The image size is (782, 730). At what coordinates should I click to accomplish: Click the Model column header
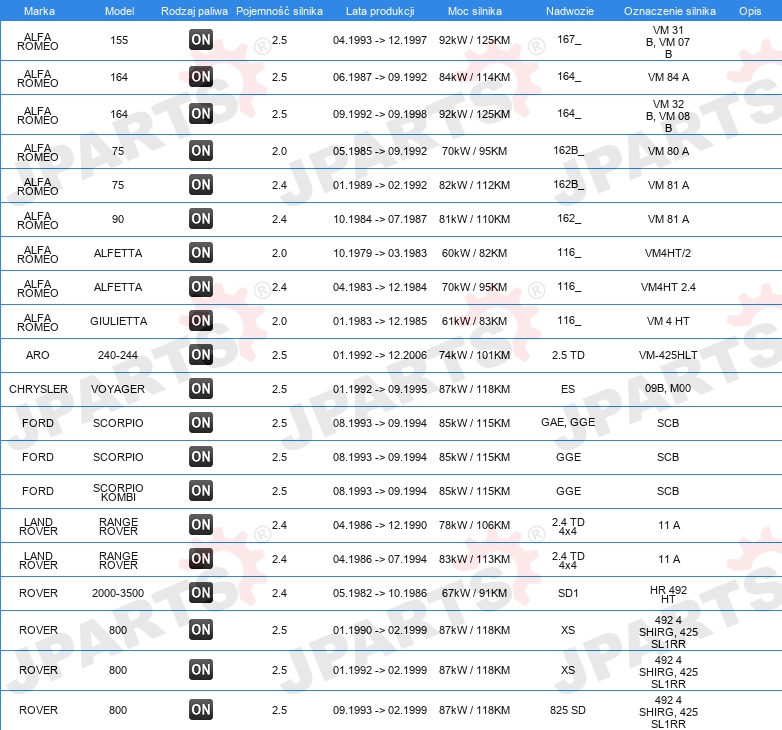coord(119,11)
